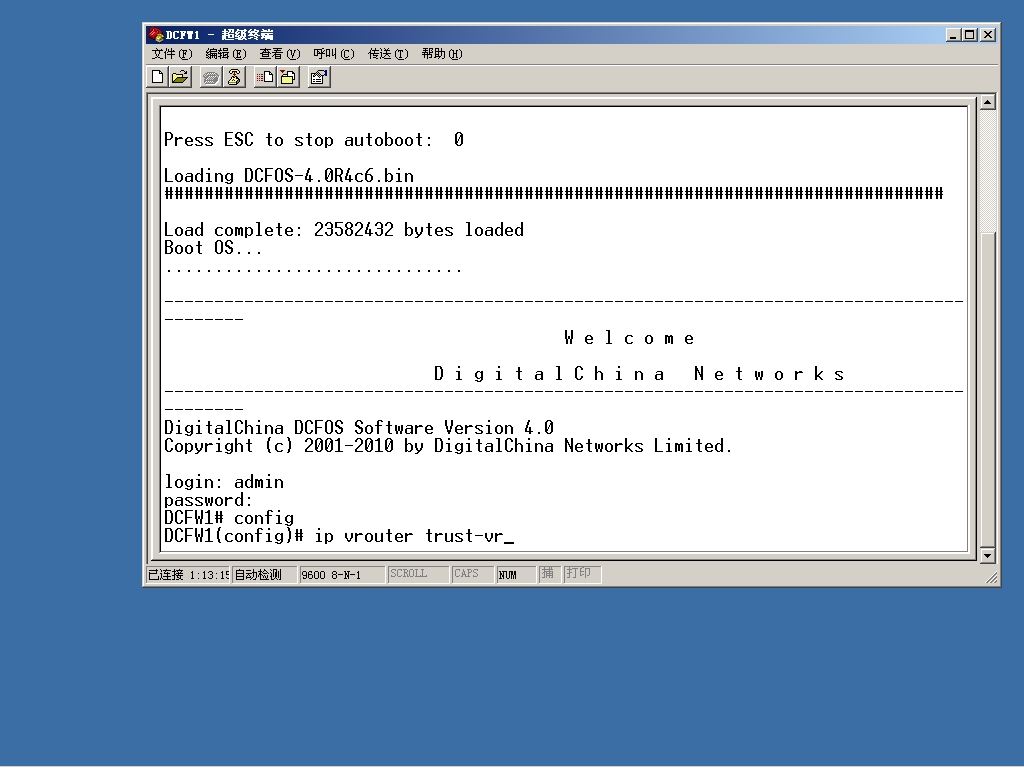Click the 'Press ESC to stop autoboot' line
1024x768 pixels.
313,140
